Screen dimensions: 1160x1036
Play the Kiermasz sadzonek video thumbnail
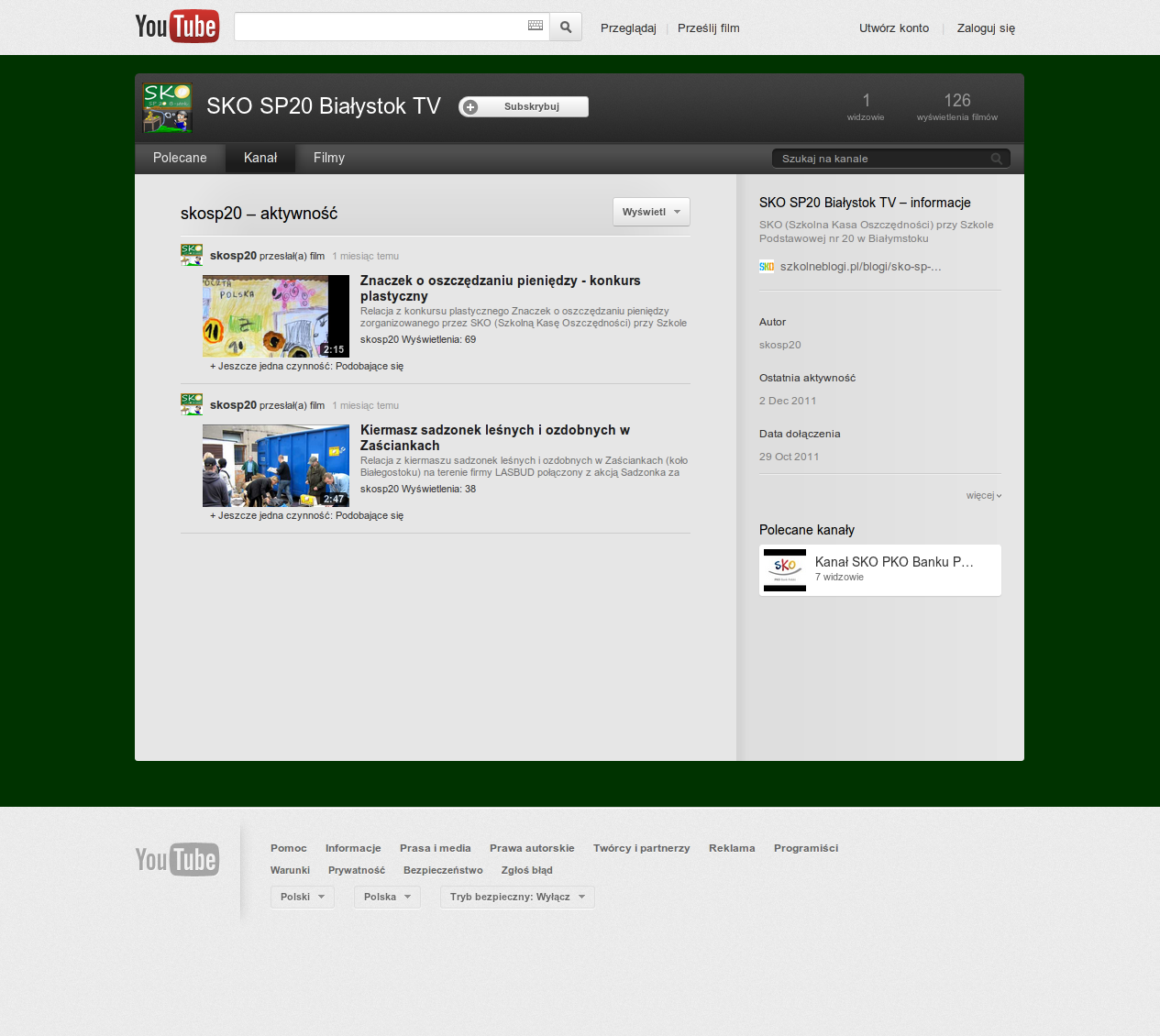[276, 466]
